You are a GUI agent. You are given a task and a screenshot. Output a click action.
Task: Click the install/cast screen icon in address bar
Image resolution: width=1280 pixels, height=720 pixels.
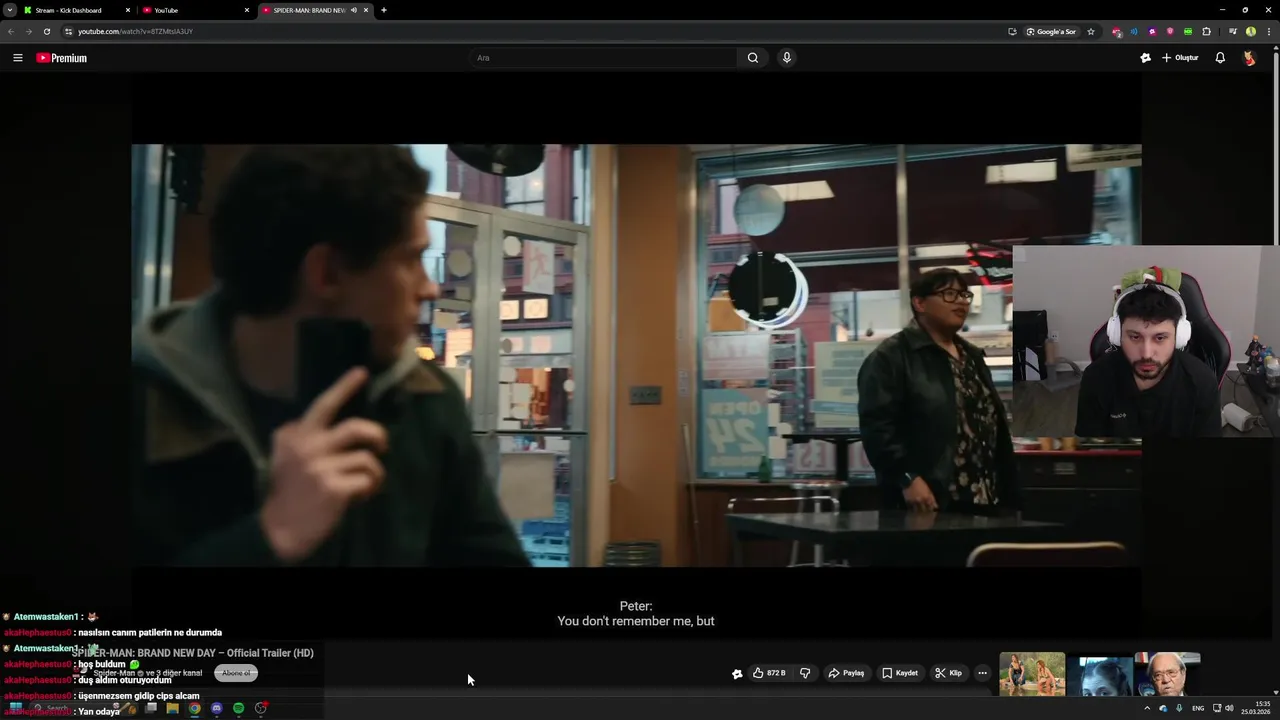click(1012, 31)
